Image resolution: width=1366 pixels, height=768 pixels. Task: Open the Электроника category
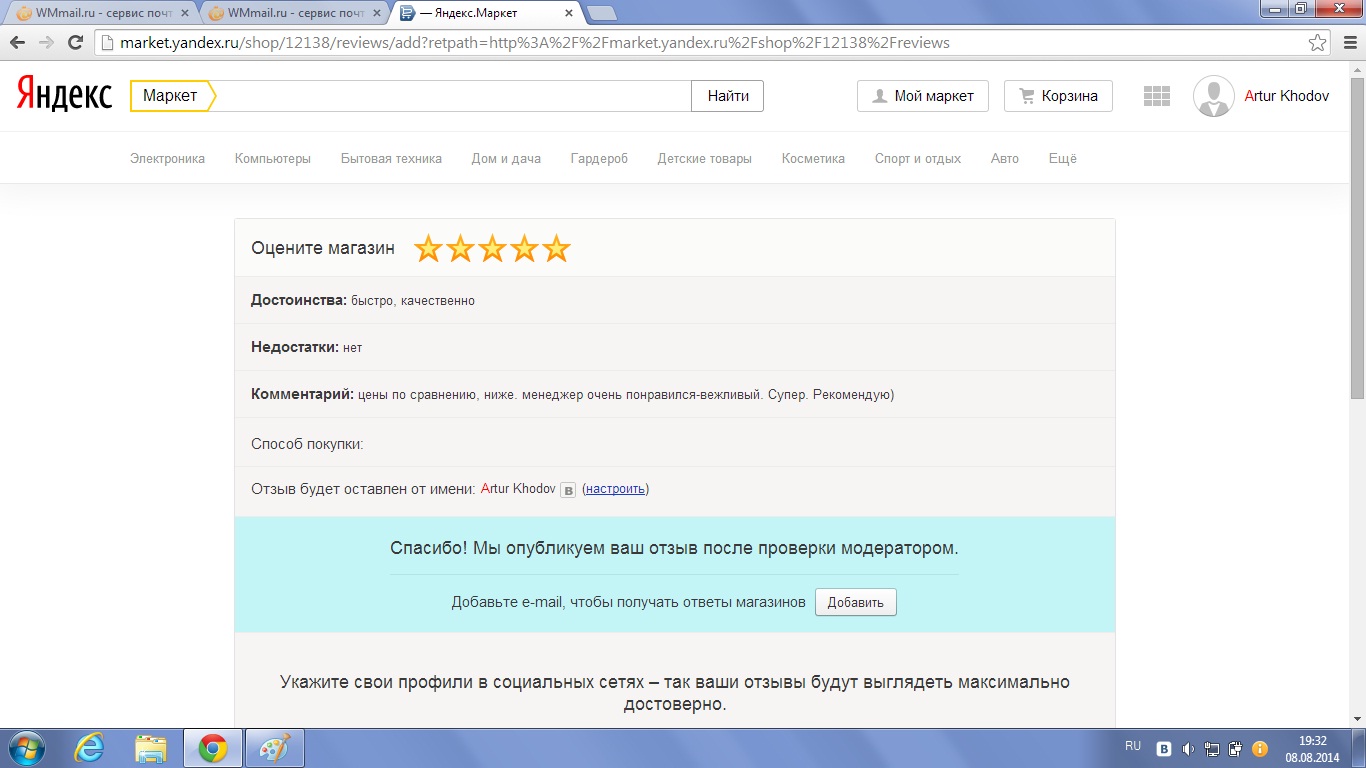167,158
